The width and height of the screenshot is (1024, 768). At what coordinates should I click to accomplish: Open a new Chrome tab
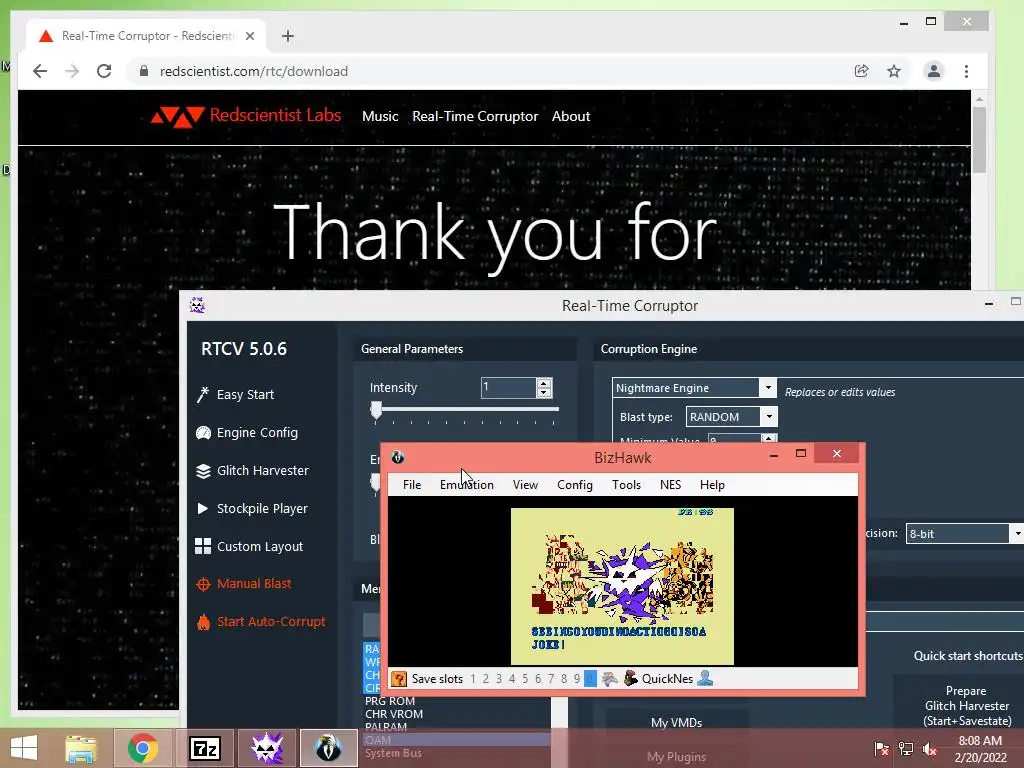(x=288, y=36)
